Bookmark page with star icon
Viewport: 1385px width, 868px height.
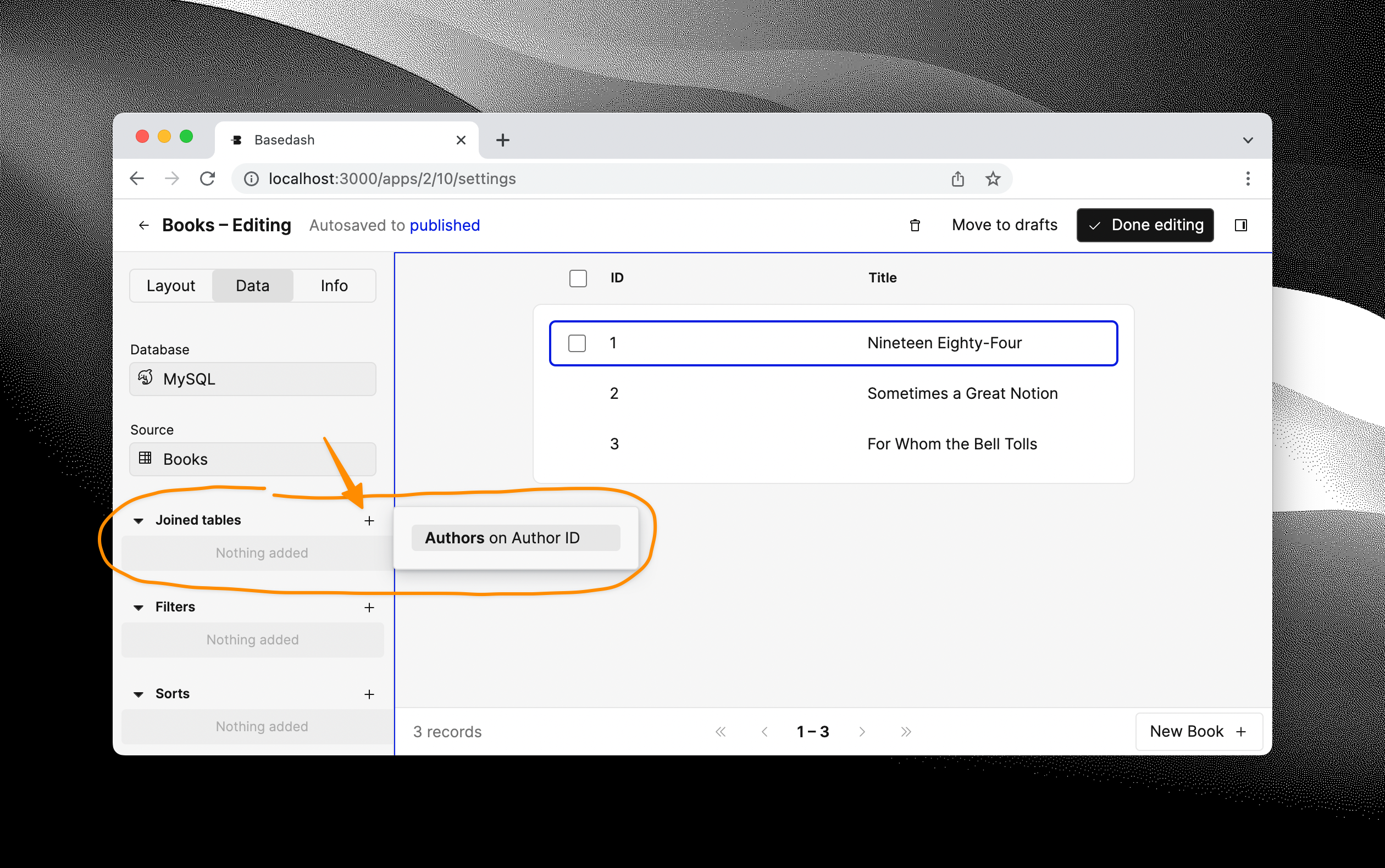993,179
